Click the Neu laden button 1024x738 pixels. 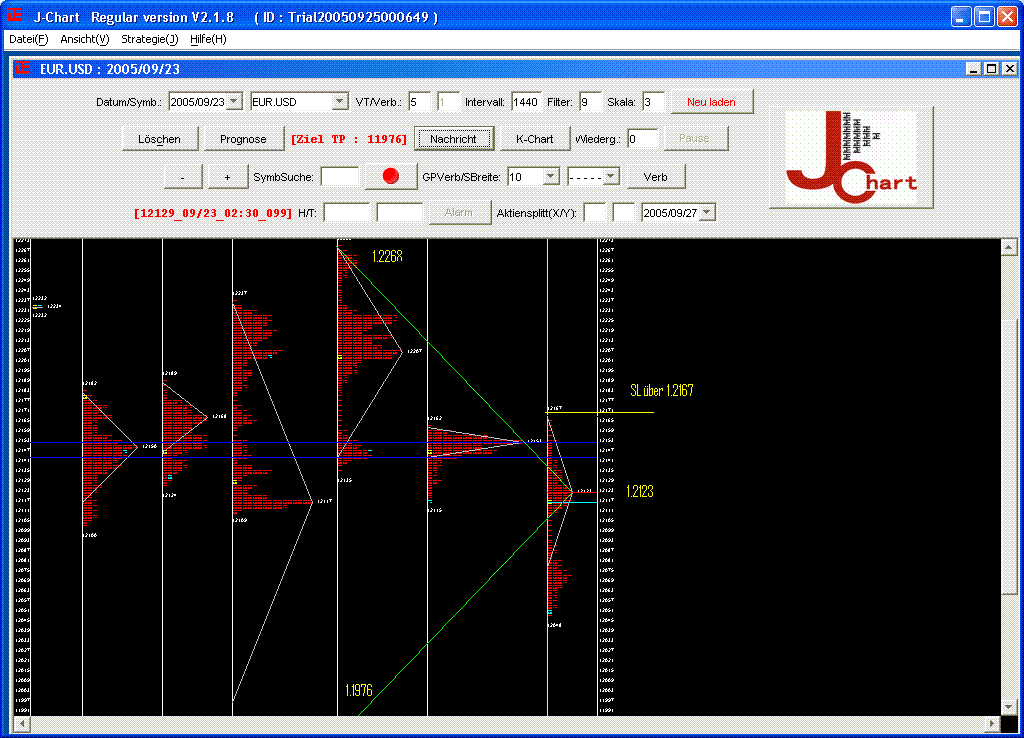pyautogui.click(x=711, y=102)
